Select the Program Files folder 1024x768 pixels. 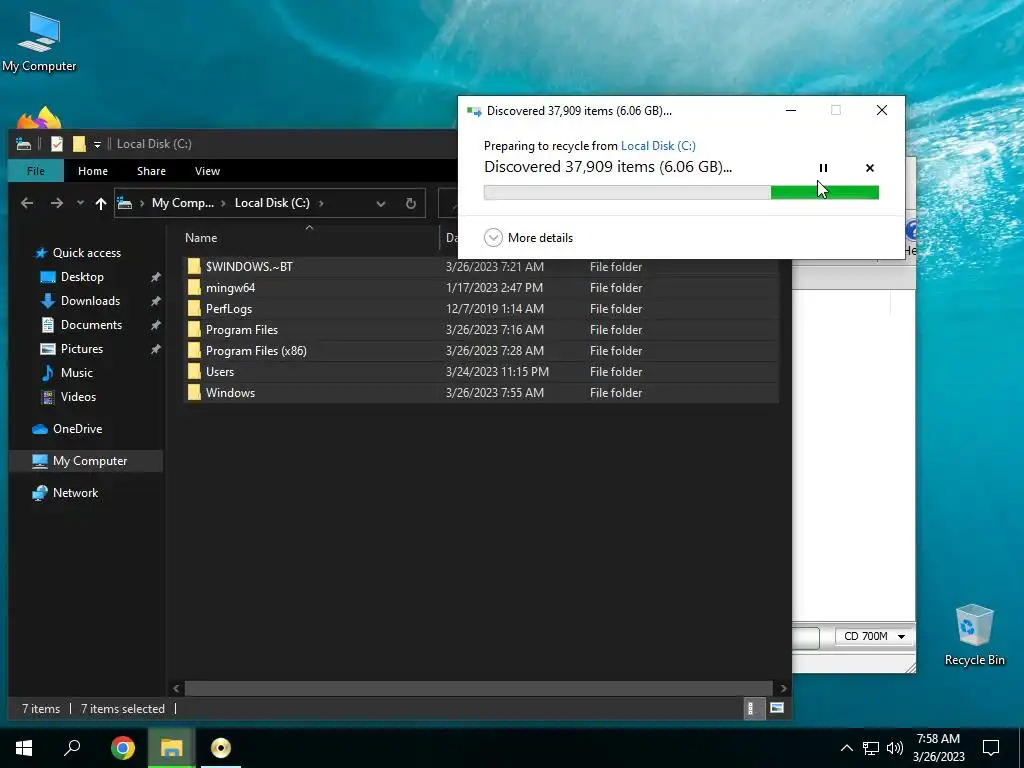pyautogui.click(x=480, y=330)
